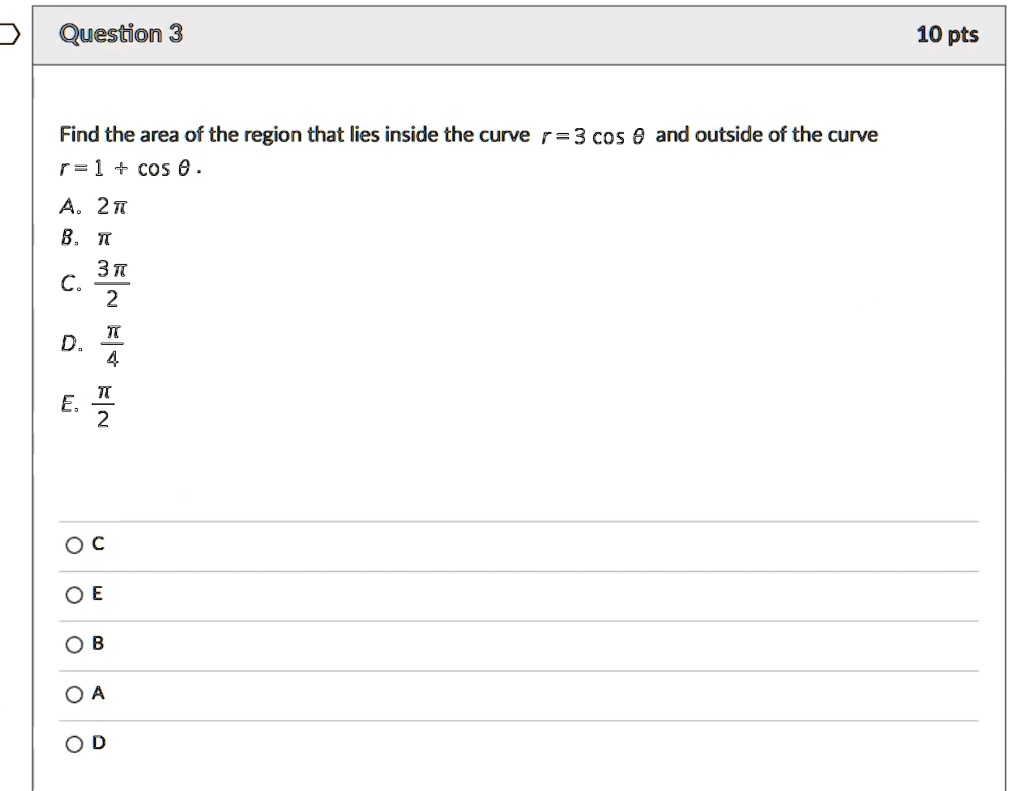This screenshot has width=1011, height=791.
Task: Click the label next to option C radio
Action: click(96, 544)
